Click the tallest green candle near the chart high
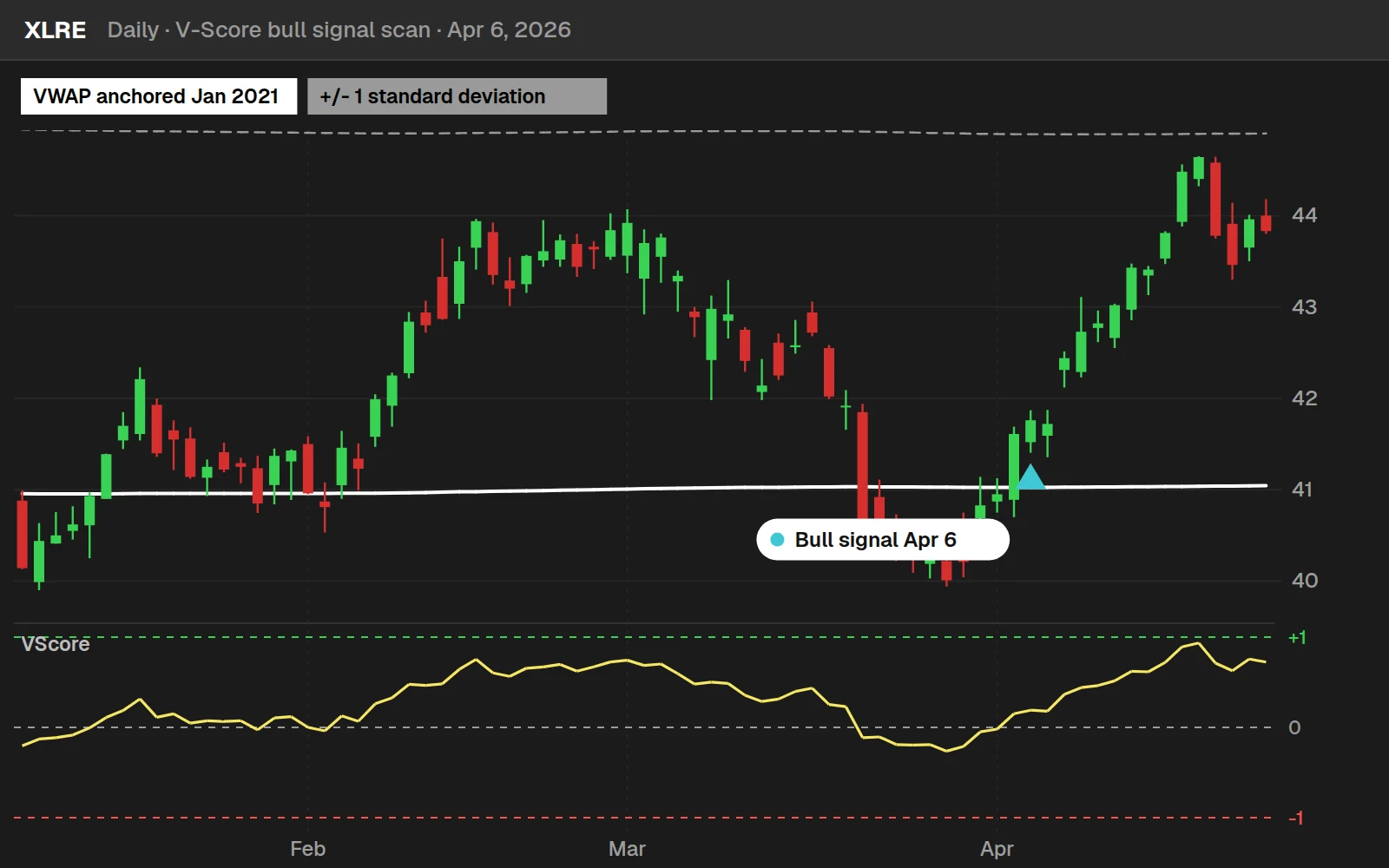1389x868 pixels. coord(1182,196)
